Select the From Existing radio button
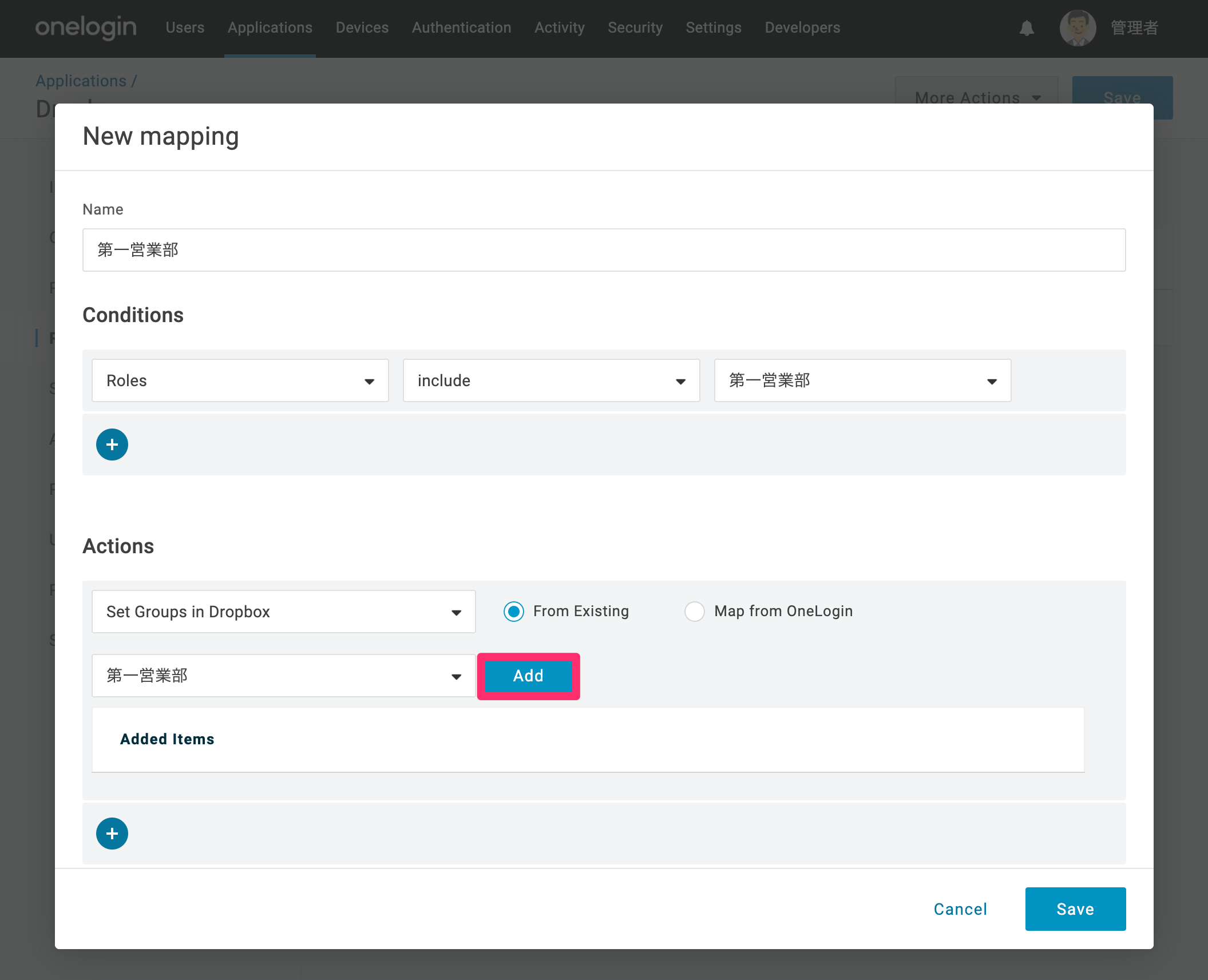This screenshot has height=980, width=1208. (514, 612)
